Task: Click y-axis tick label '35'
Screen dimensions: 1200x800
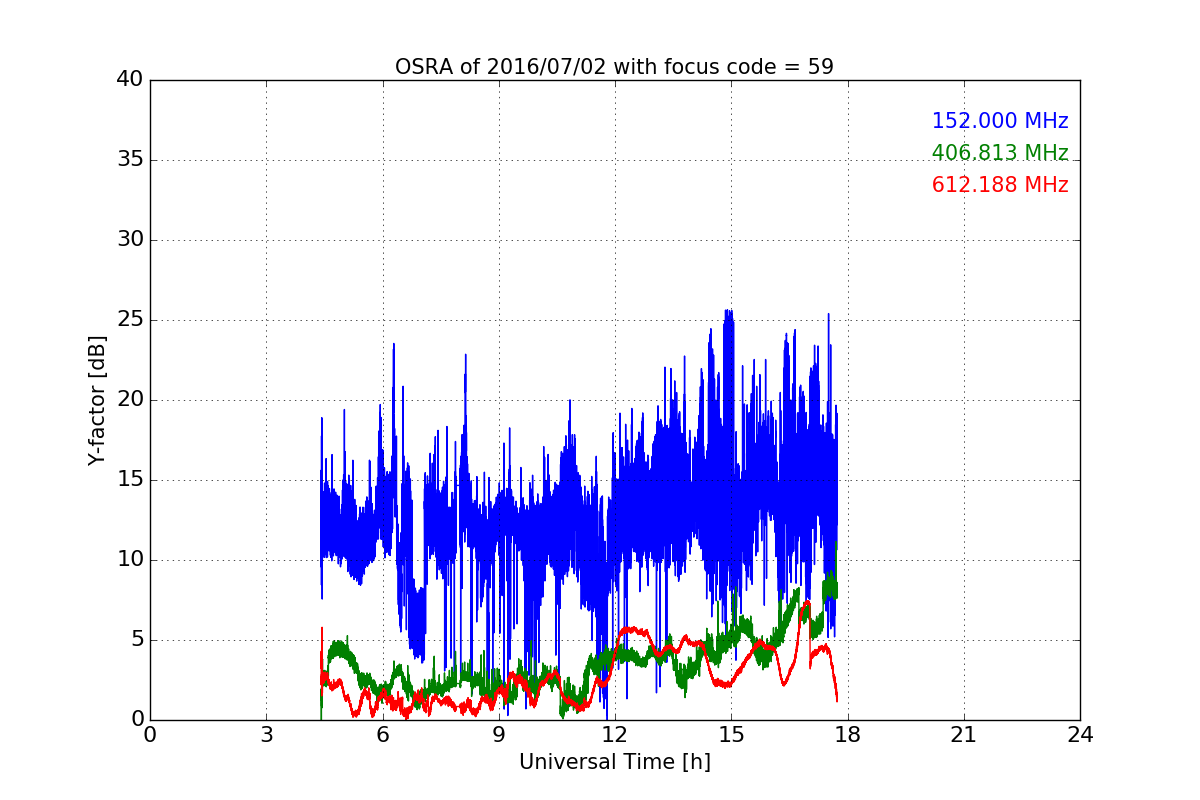Action: [x=130, y=160]
